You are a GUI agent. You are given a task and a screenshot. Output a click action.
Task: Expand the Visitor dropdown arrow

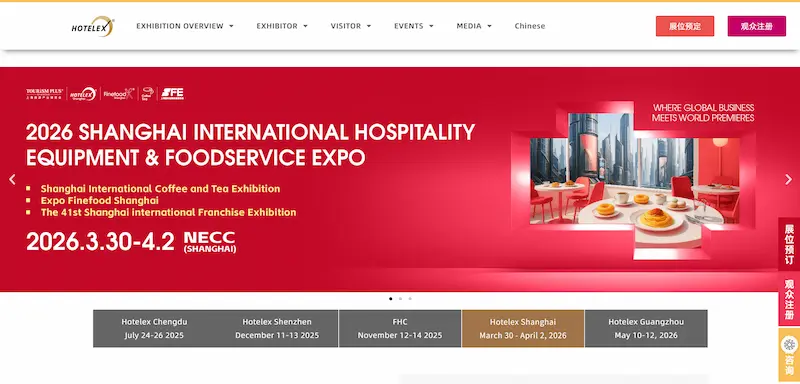(369, 26)
